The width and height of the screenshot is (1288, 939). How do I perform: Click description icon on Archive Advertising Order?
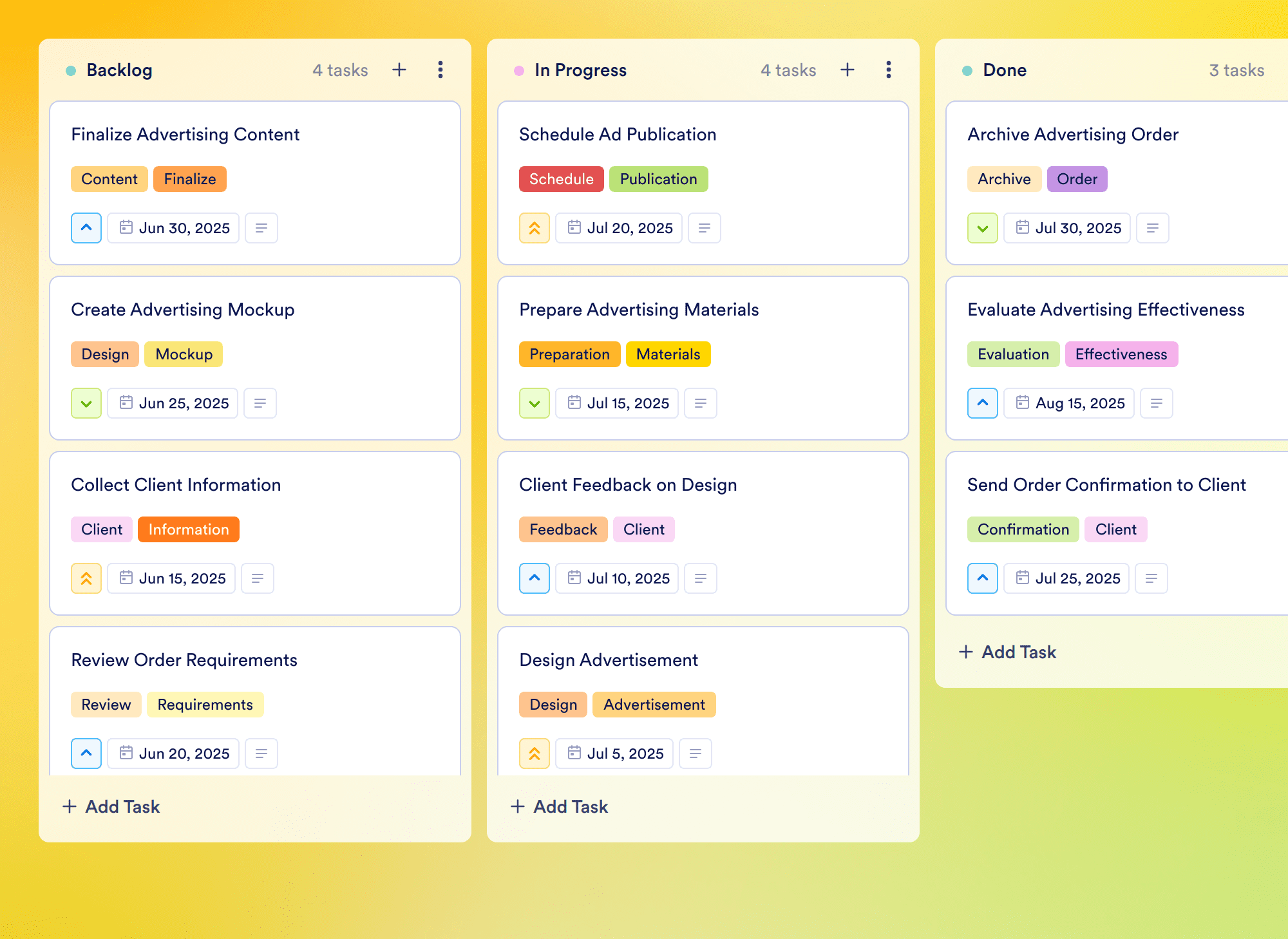(x=1153, y=228)
